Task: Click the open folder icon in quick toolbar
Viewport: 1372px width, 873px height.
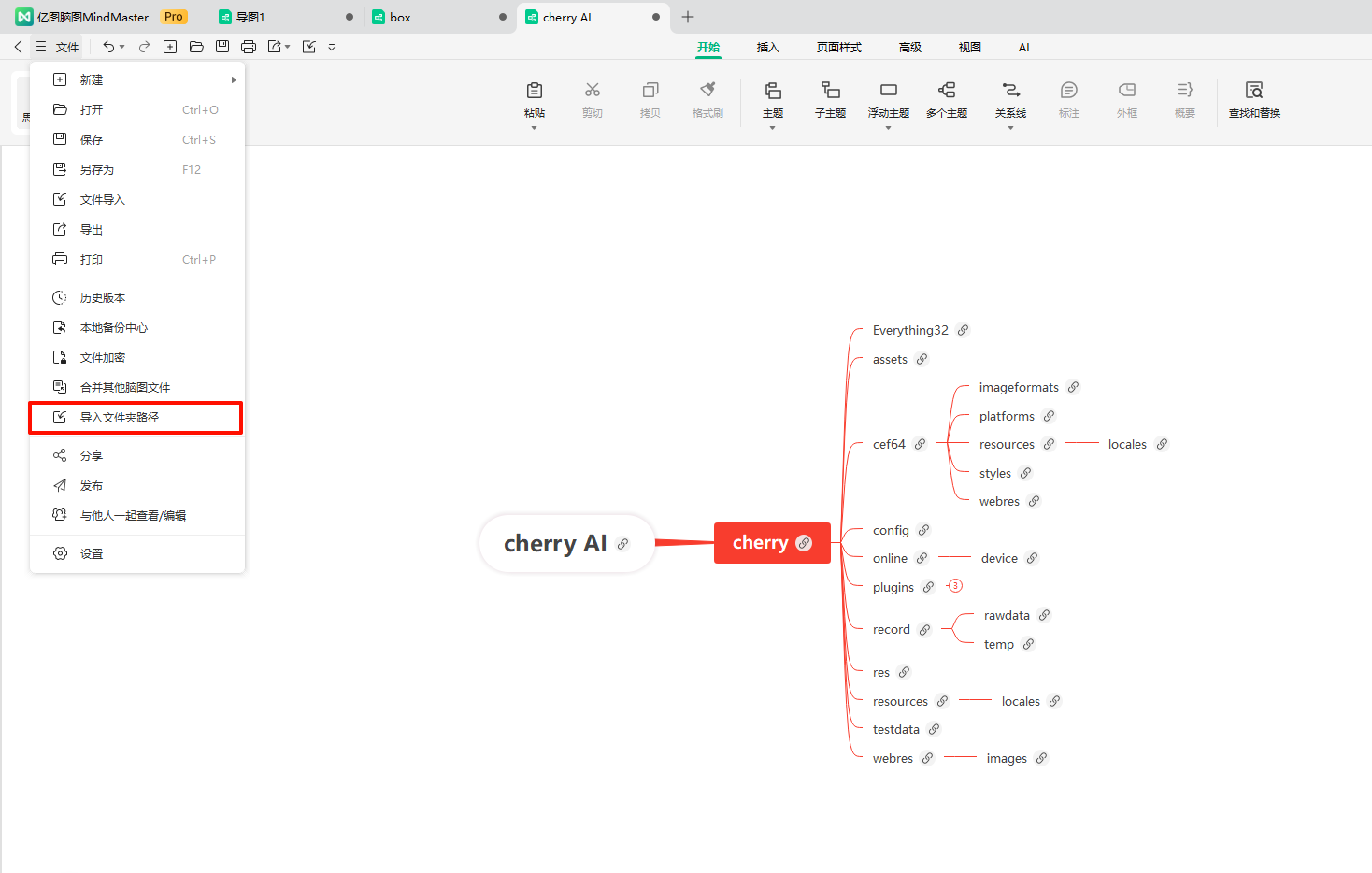Action: point(196,47)
